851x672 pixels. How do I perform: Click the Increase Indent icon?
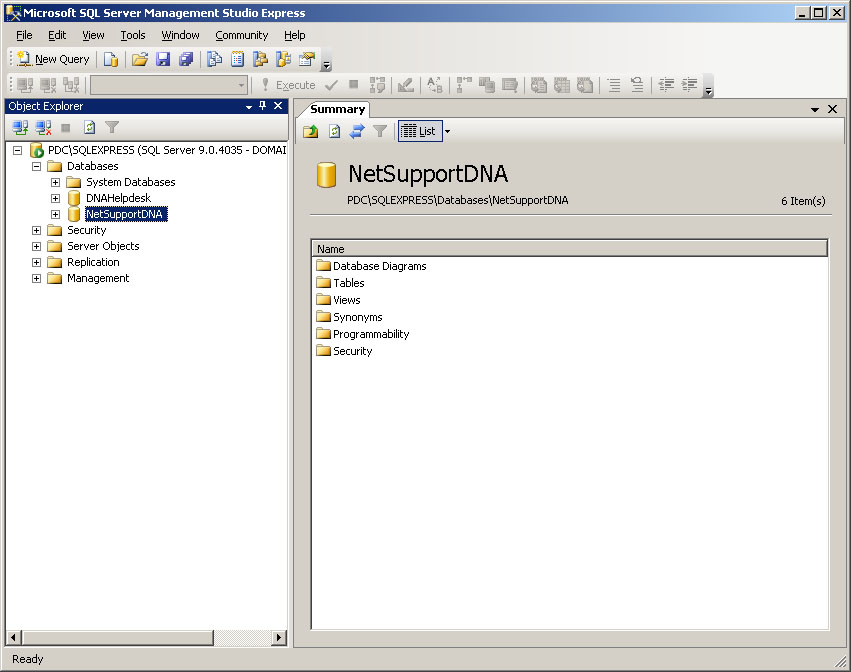click(x=689, y=85)
